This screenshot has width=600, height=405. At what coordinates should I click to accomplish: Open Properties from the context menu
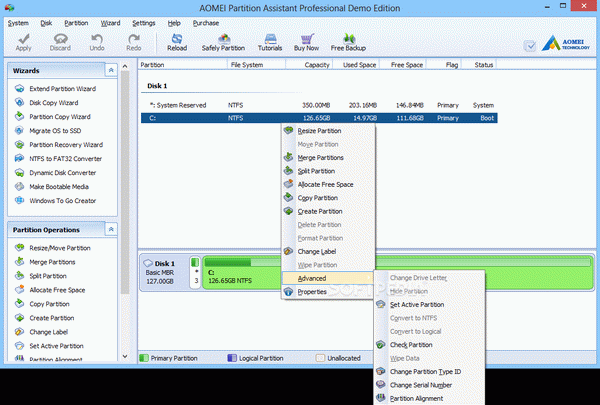coord(328,292)
